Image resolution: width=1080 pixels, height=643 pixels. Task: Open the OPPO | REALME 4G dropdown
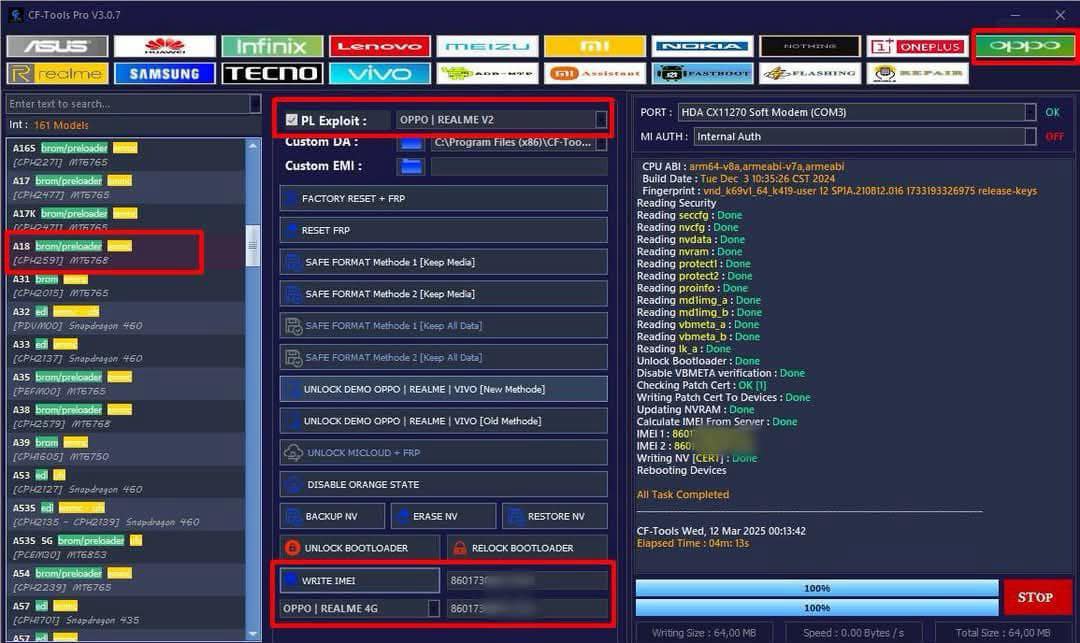click(x=433, y=609)
